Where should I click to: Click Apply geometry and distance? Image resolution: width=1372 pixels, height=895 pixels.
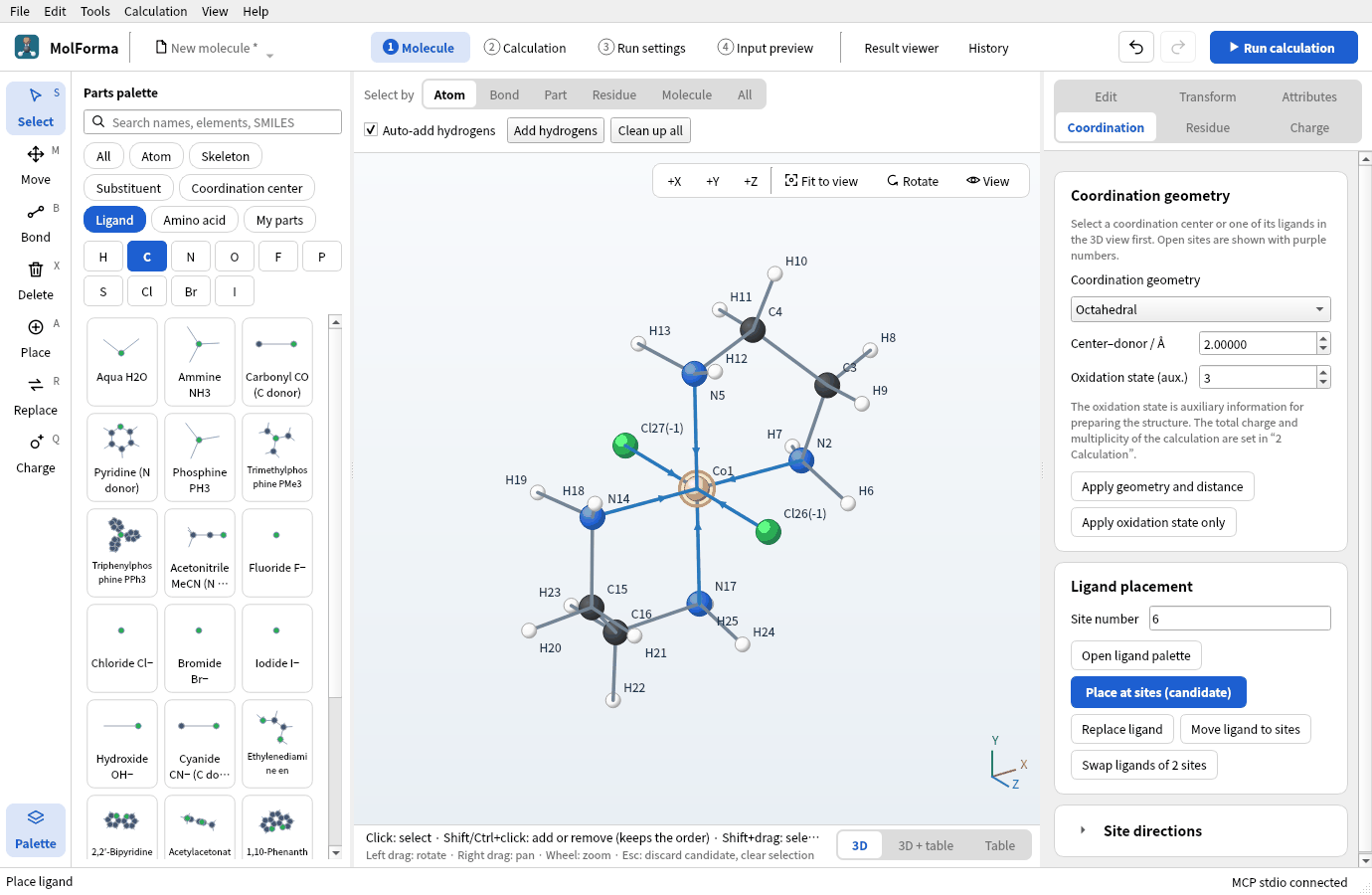click(1162, 486)
